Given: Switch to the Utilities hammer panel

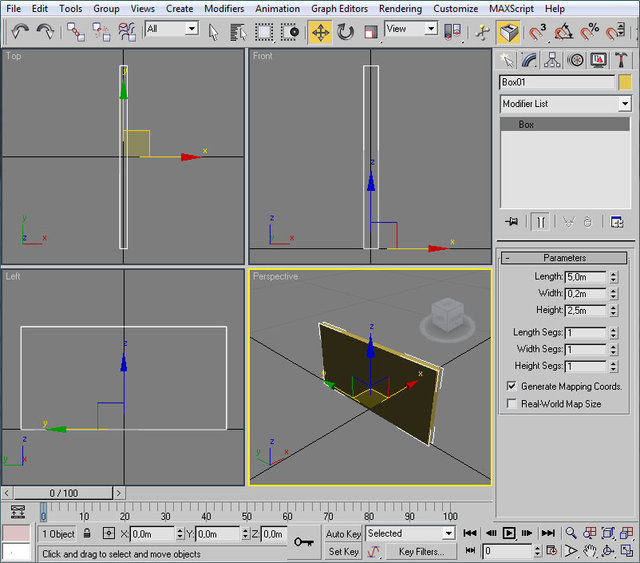Looking at the screenshot, I should coord(622,60).
